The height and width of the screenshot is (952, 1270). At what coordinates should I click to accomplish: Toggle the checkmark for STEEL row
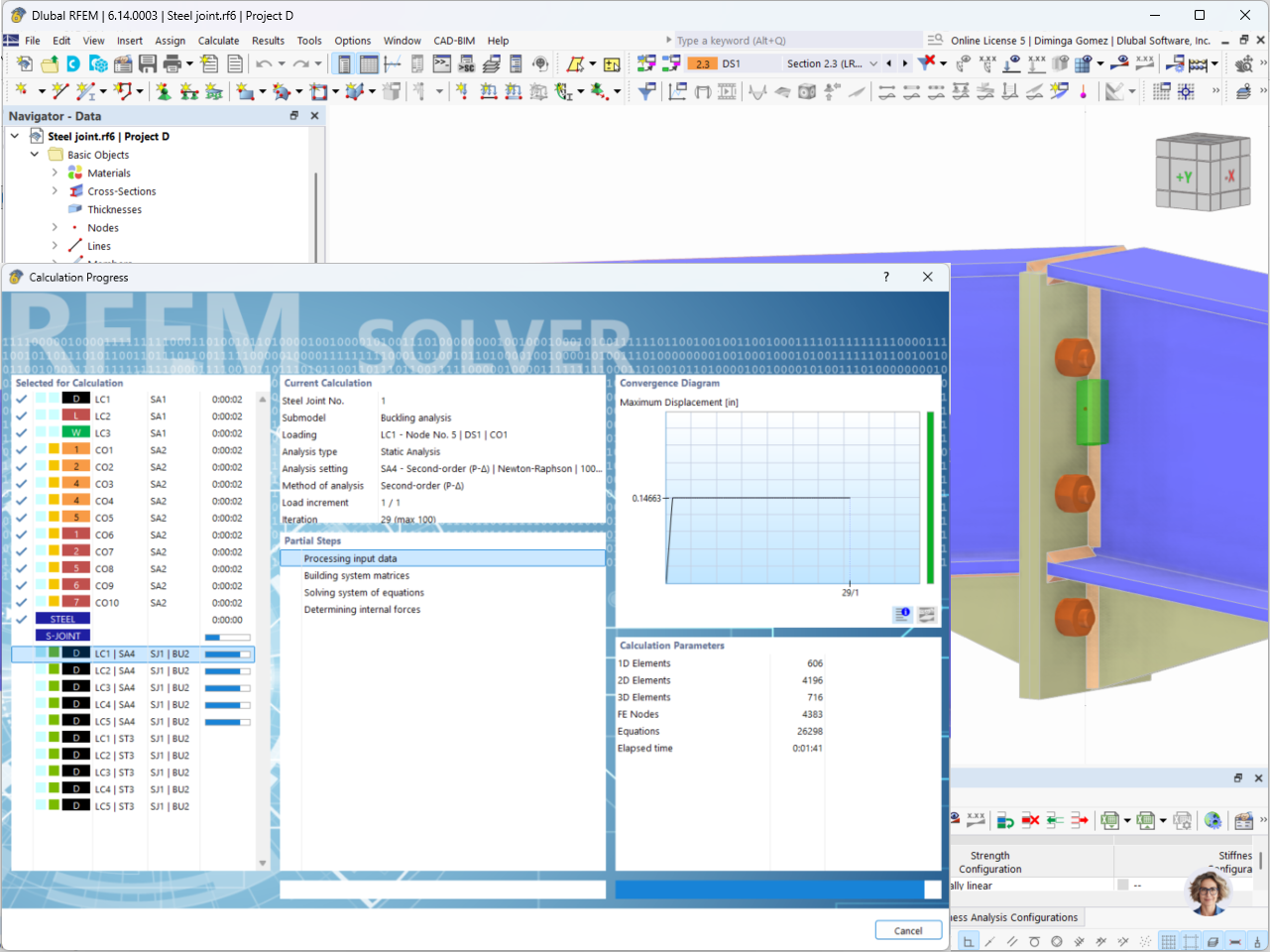point(21,620)
